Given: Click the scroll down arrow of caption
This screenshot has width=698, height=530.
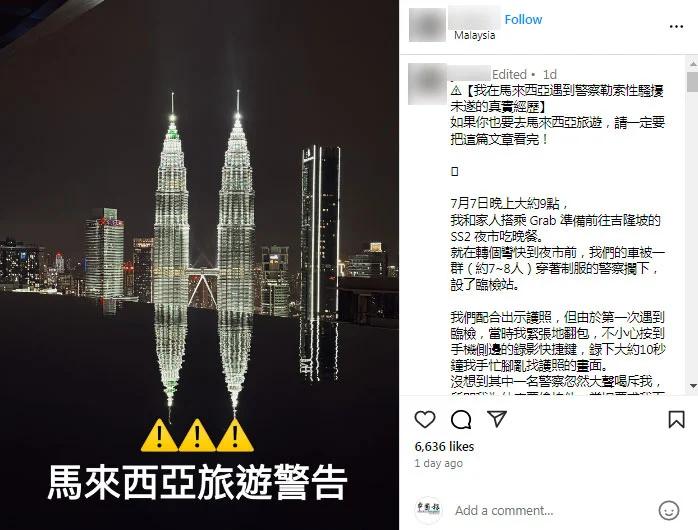Looking at the screenshot, I should [693, 386].
